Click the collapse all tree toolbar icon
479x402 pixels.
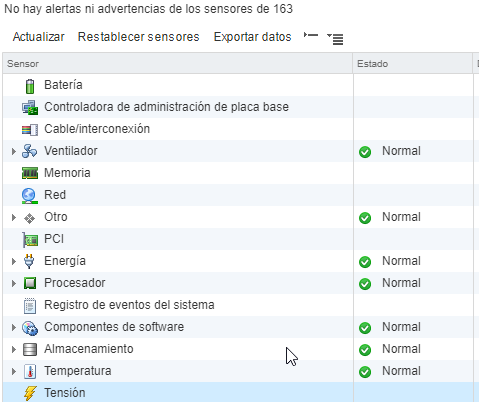coord(311,35)
